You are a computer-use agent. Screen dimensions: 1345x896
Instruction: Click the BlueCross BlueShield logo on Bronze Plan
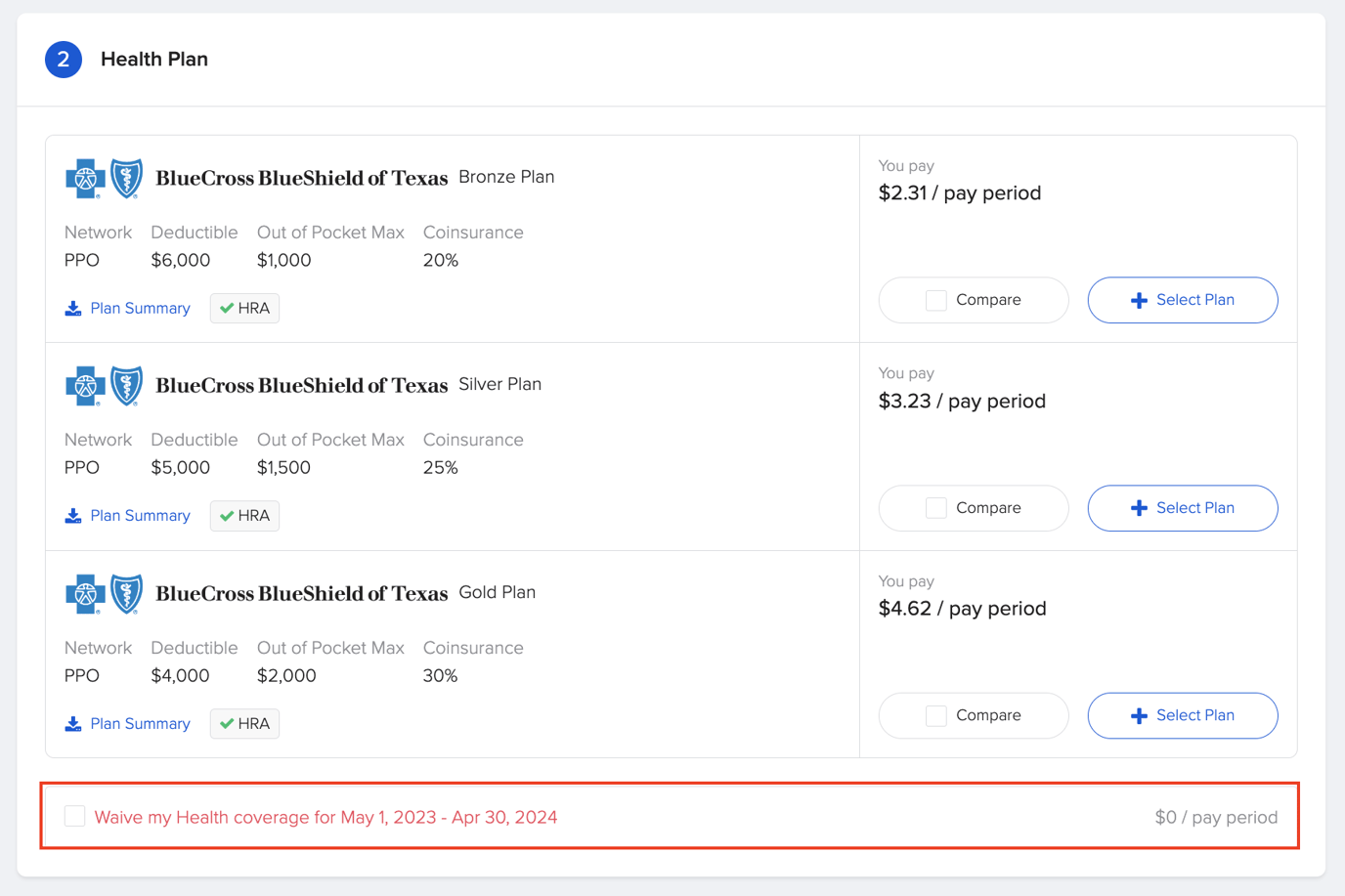pyautogui.click(x=105, y=179)
